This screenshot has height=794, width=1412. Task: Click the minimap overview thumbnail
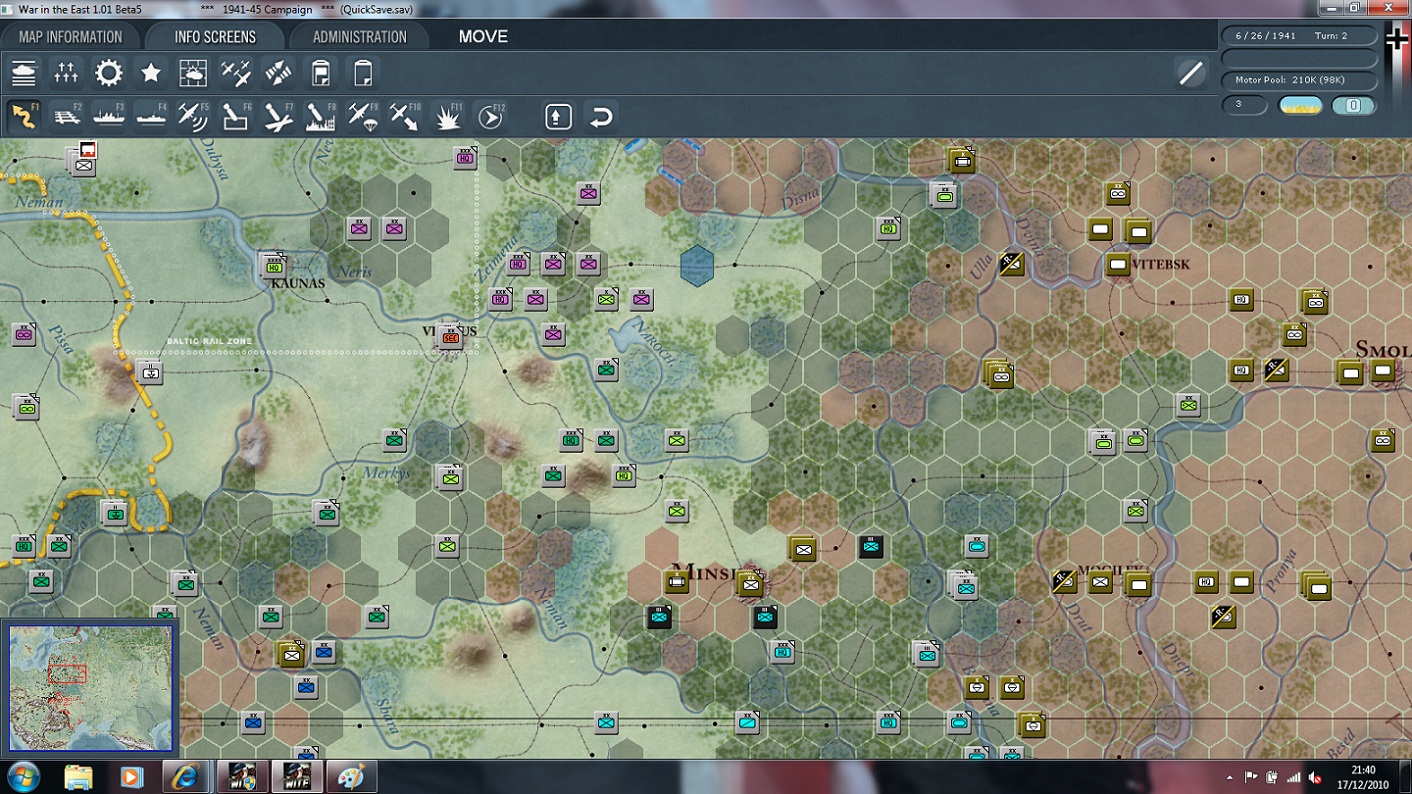click(91, 688)
